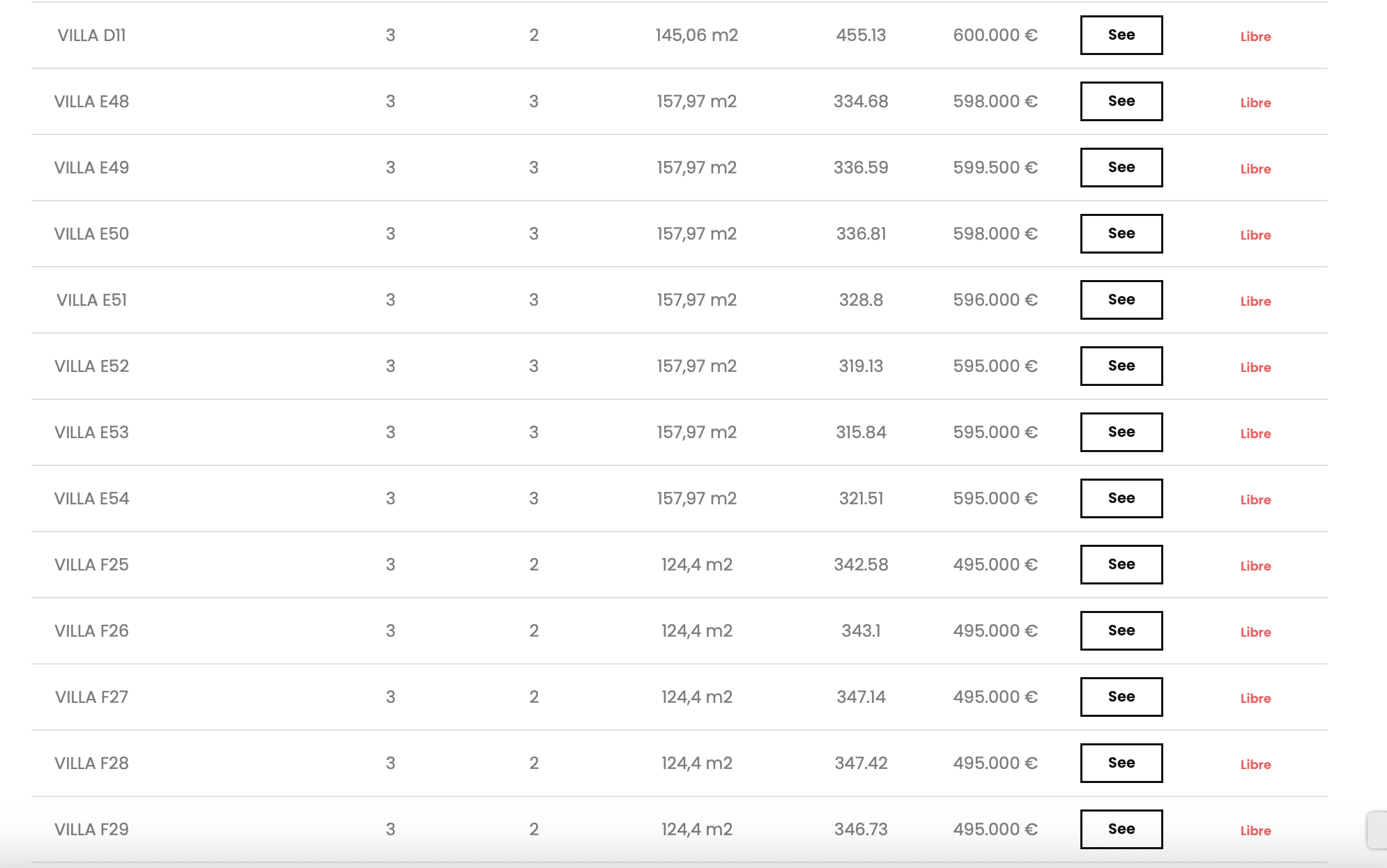
Task: Click the floating widget at bottom-right edge
Action: [1377, 830]
